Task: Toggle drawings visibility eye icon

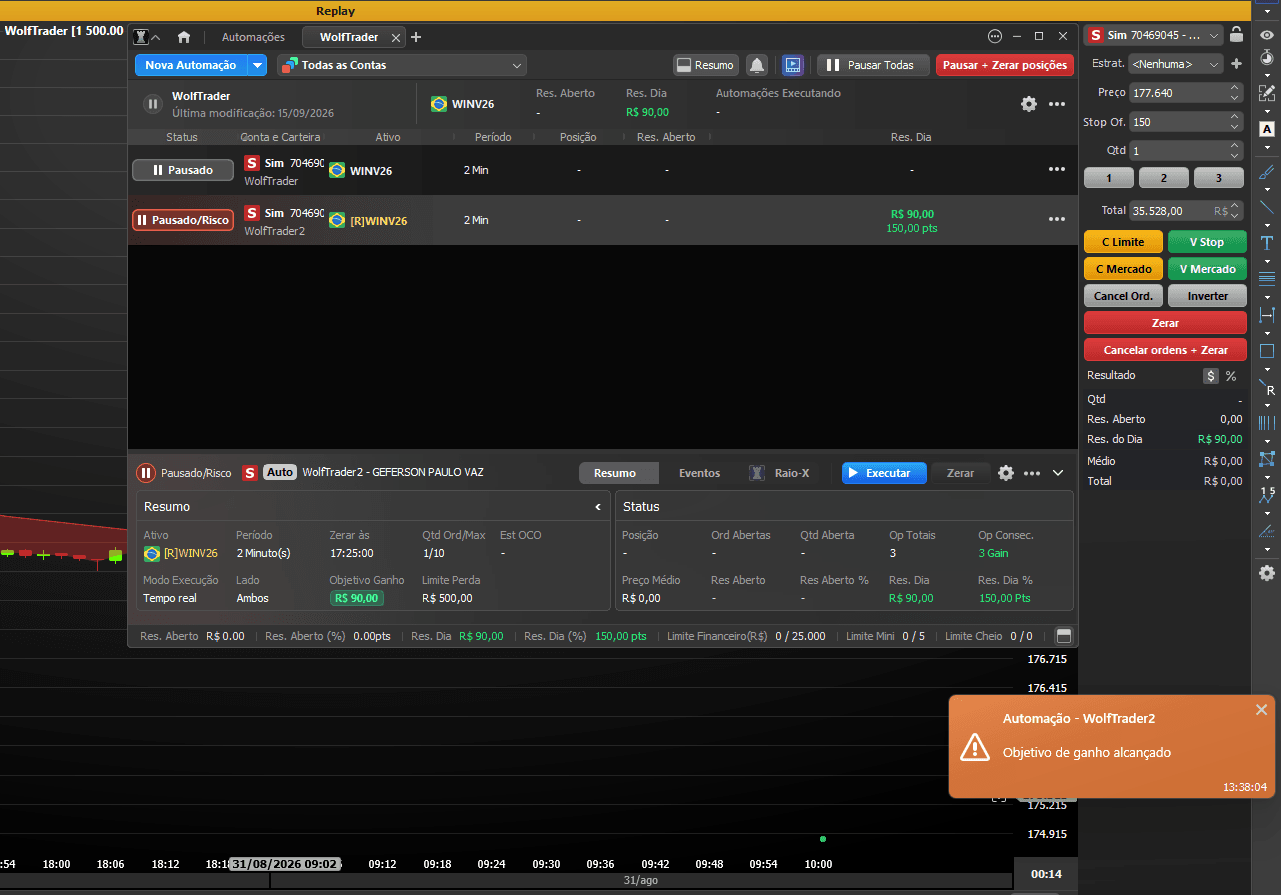Action: click(1267, 35)
